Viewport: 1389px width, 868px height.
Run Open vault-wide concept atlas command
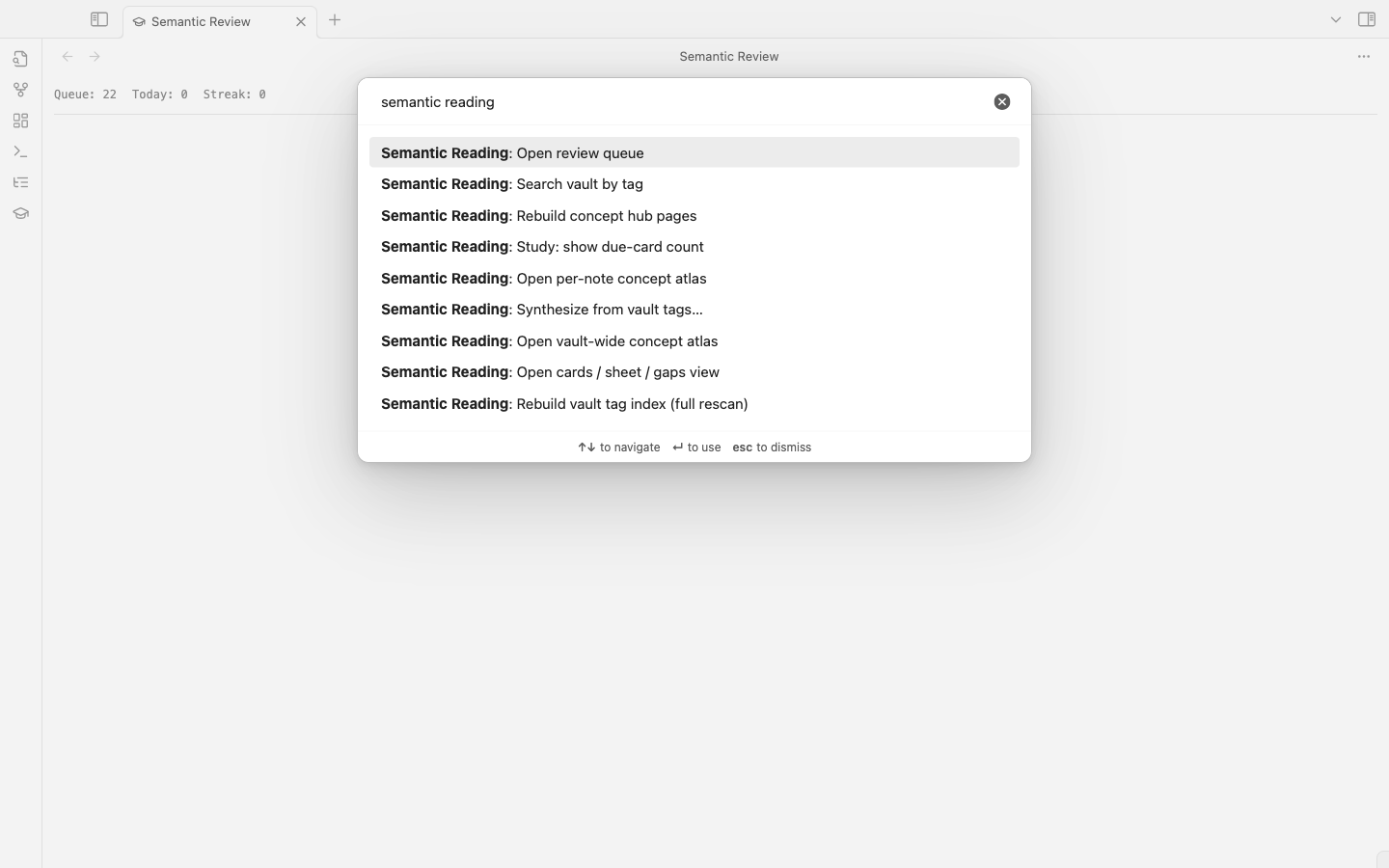694,341
